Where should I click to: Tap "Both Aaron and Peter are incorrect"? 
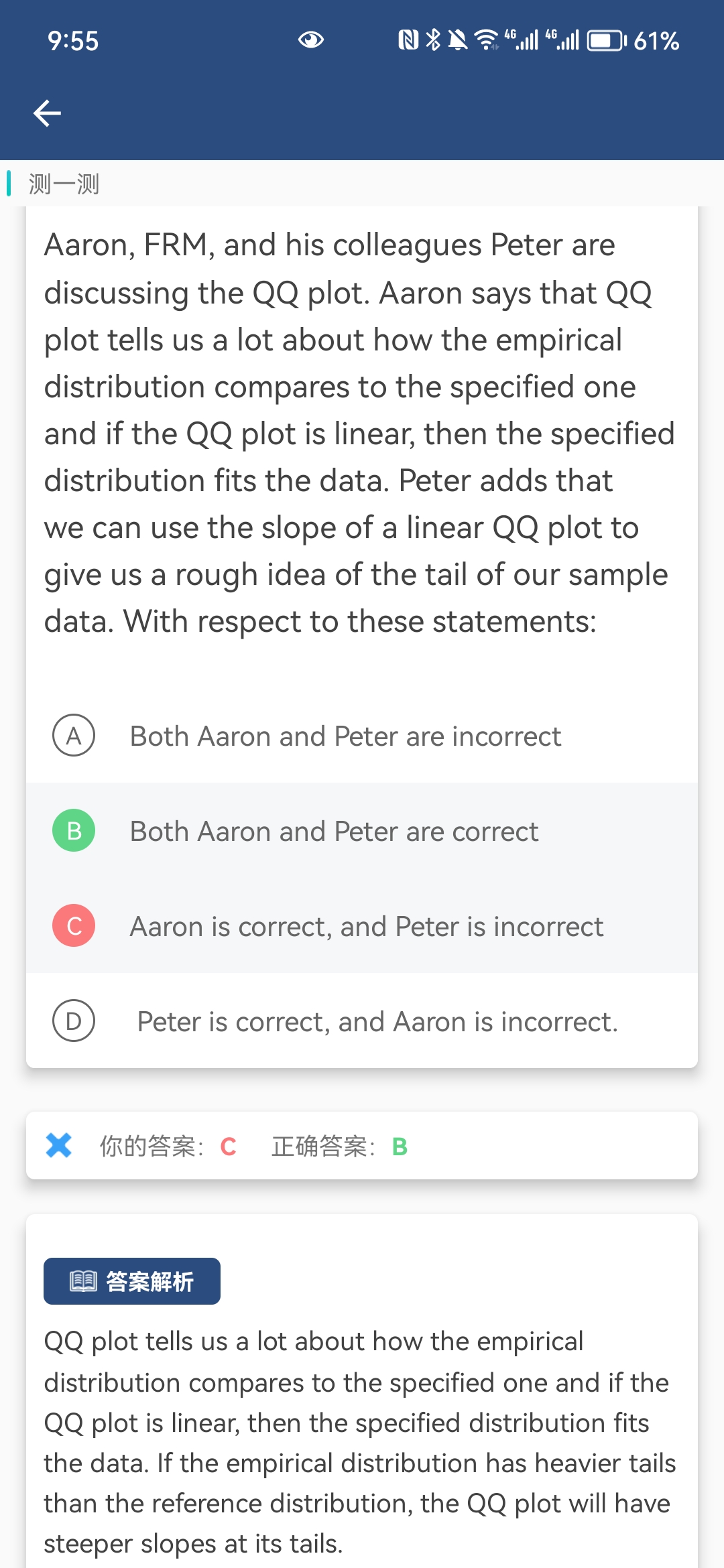tap(345, 736)
